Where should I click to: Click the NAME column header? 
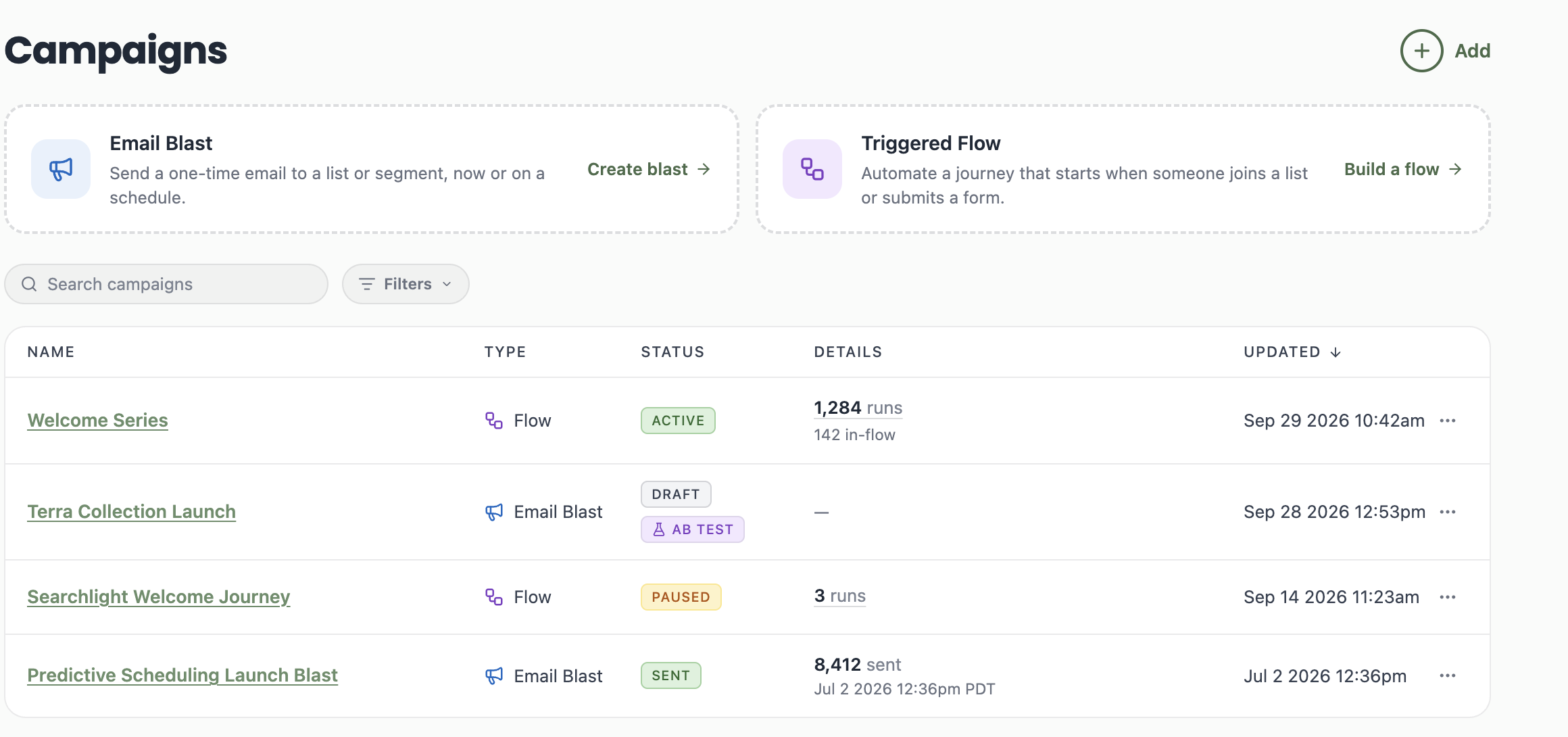tap(51, 352)
